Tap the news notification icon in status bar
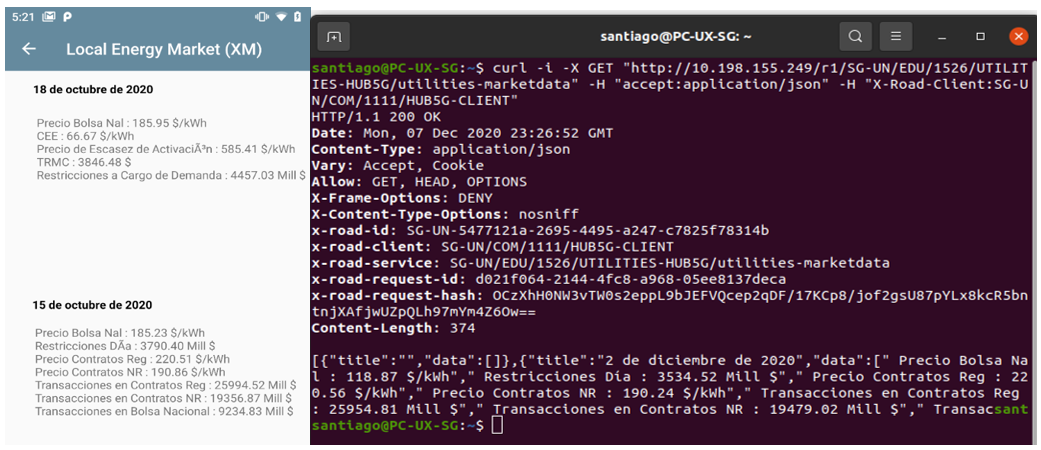This screenshot has height=450, width=1041. pos(49,17)
